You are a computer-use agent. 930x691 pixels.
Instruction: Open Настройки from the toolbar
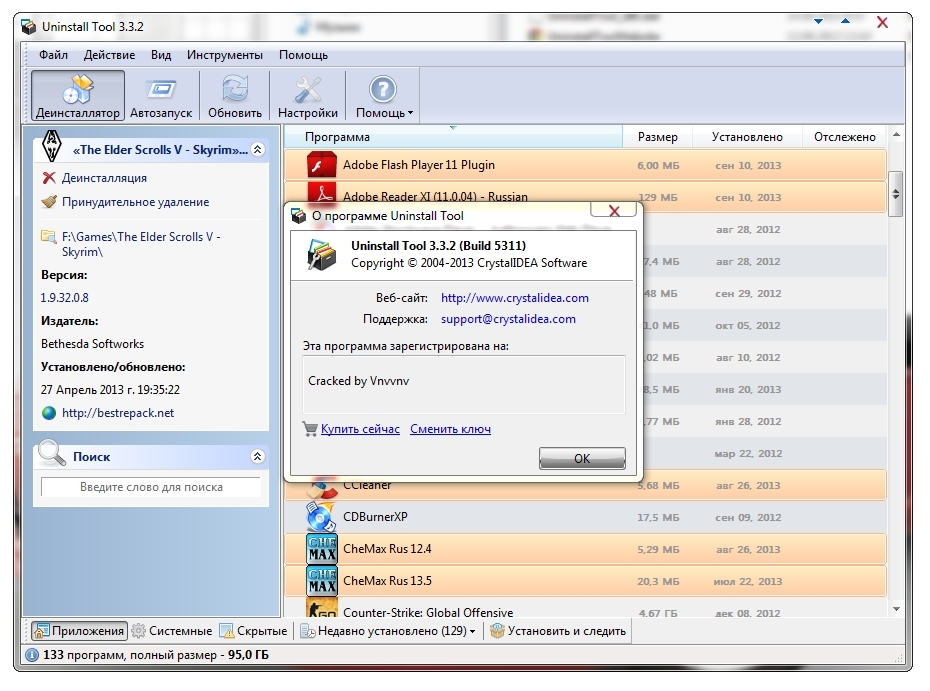click(308, 95)
